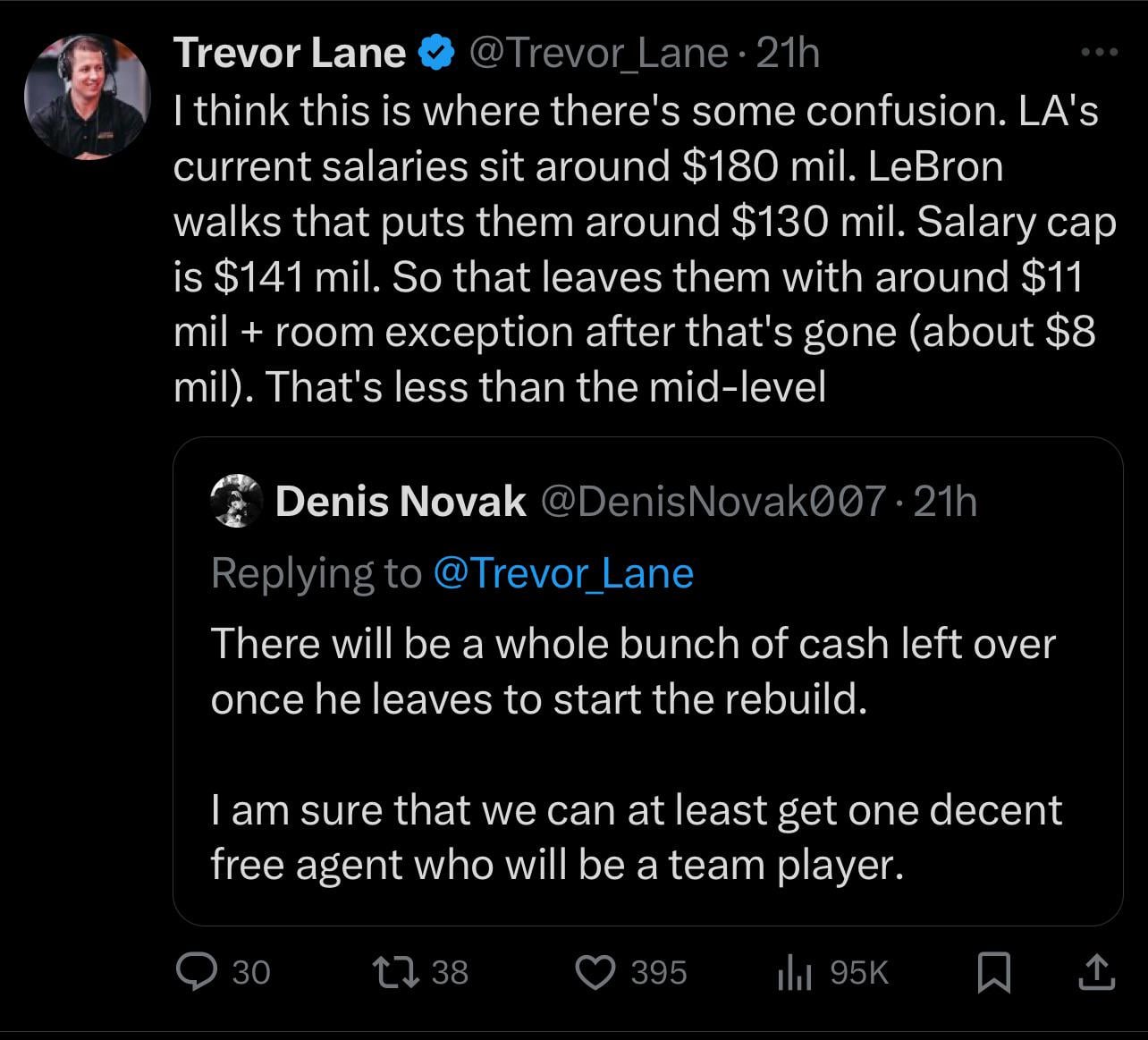Click the Trevor Lane display name
This screenshot has height=1040, width=1148.
pyautogui.click(x=290, y=54)
